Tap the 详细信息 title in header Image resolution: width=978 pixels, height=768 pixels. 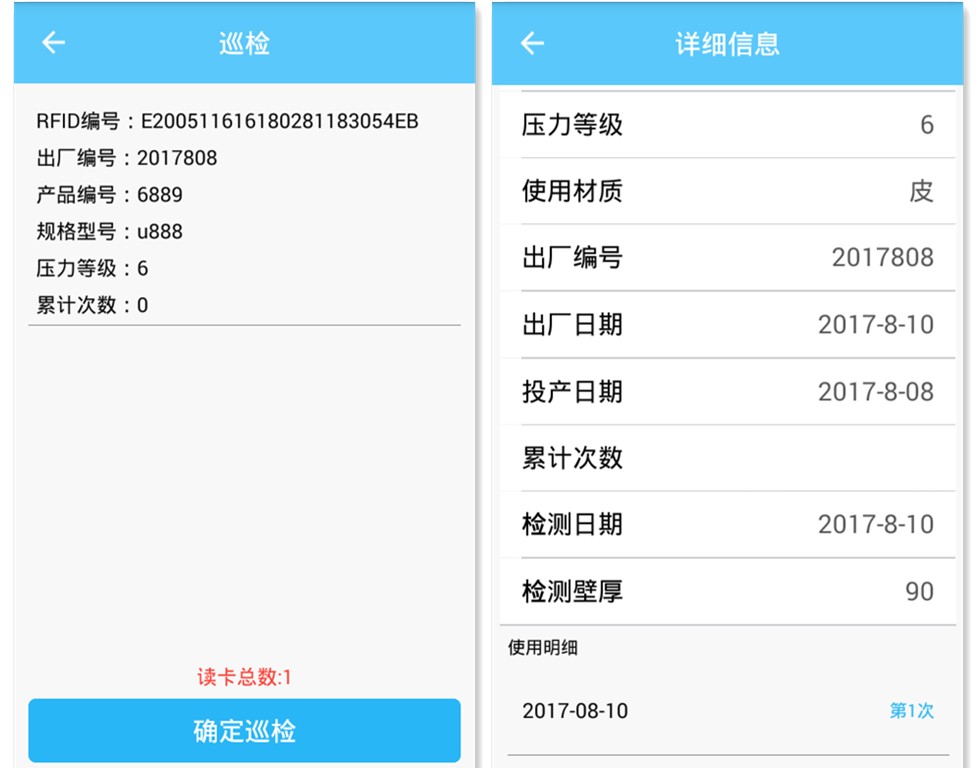click(x=727, y=44)
